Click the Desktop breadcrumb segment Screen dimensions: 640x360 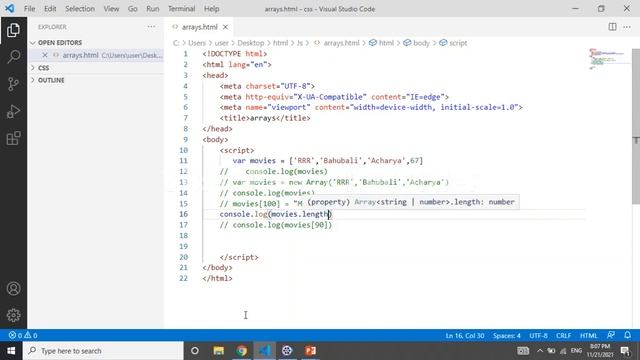pyautogui.click(x=251, y=43)
